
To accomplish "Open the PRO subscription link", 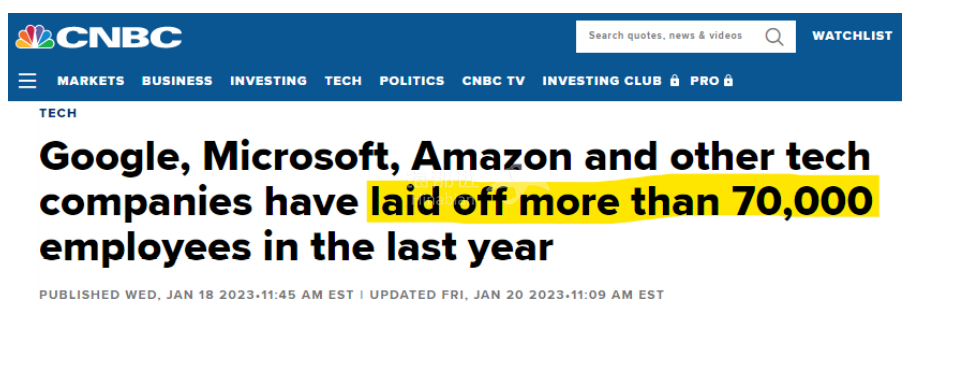I will click(x=705, y=81).
